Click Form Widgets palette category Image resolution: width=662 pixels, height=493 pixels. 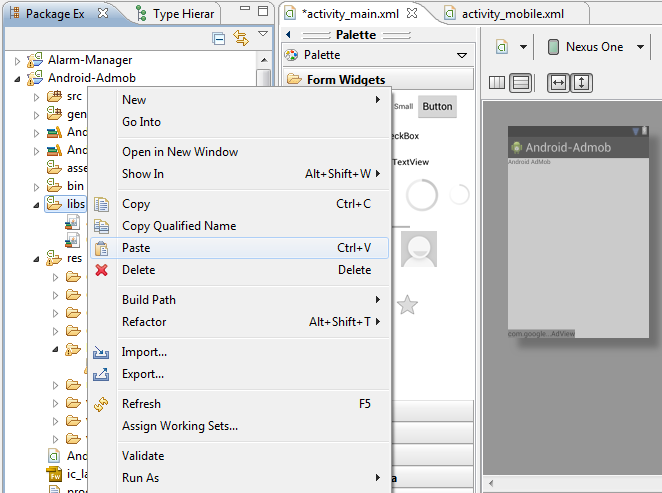378,79
